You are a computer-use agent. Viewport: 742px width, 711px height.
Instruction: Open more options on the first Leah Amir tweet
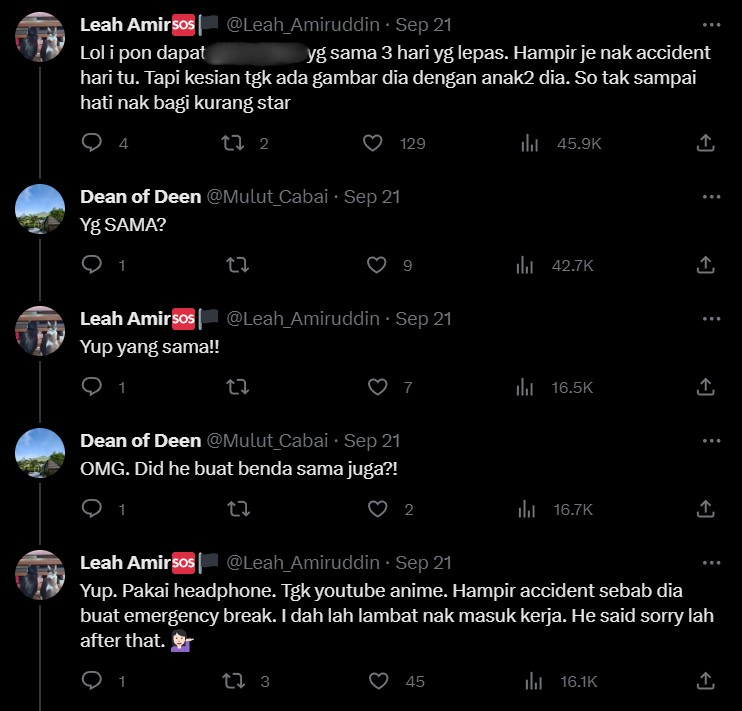(x=711, y=23)
